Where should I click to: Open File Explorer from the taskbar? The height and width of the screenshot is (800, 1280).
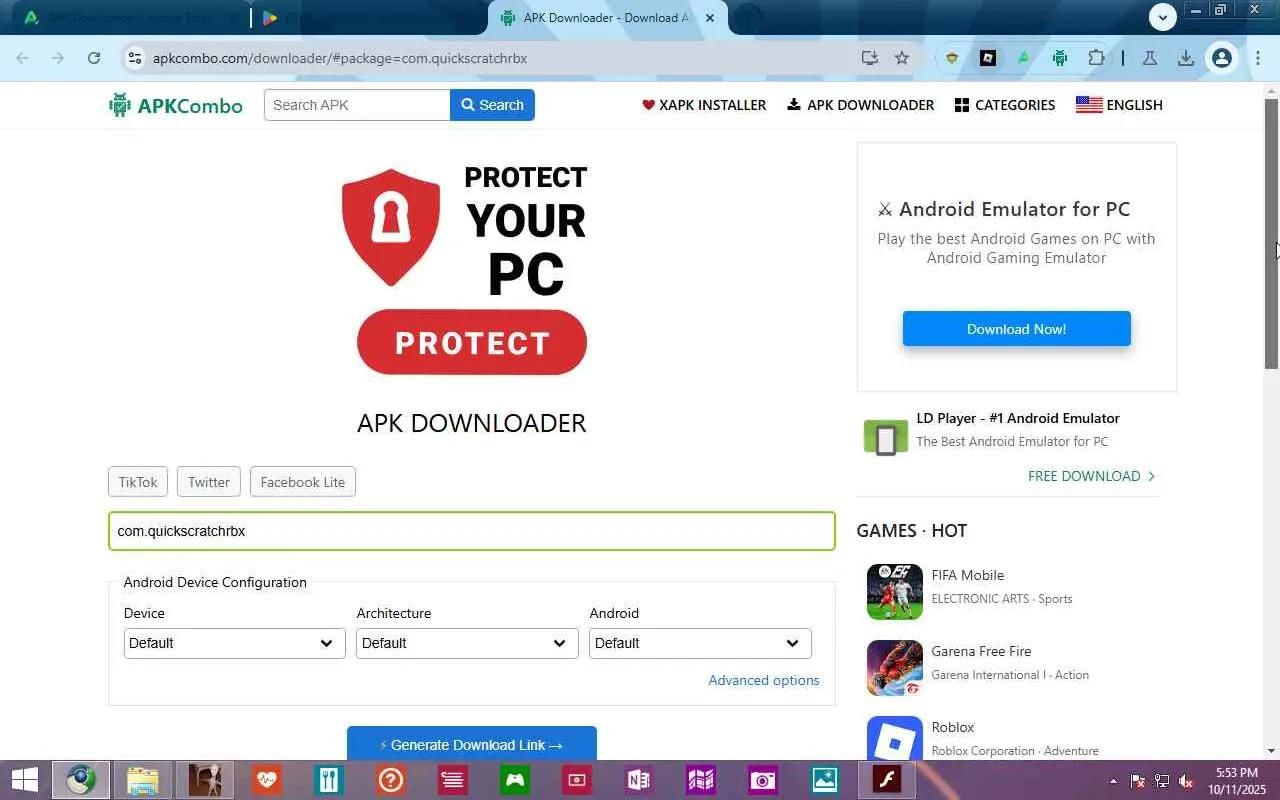point(143,780)
